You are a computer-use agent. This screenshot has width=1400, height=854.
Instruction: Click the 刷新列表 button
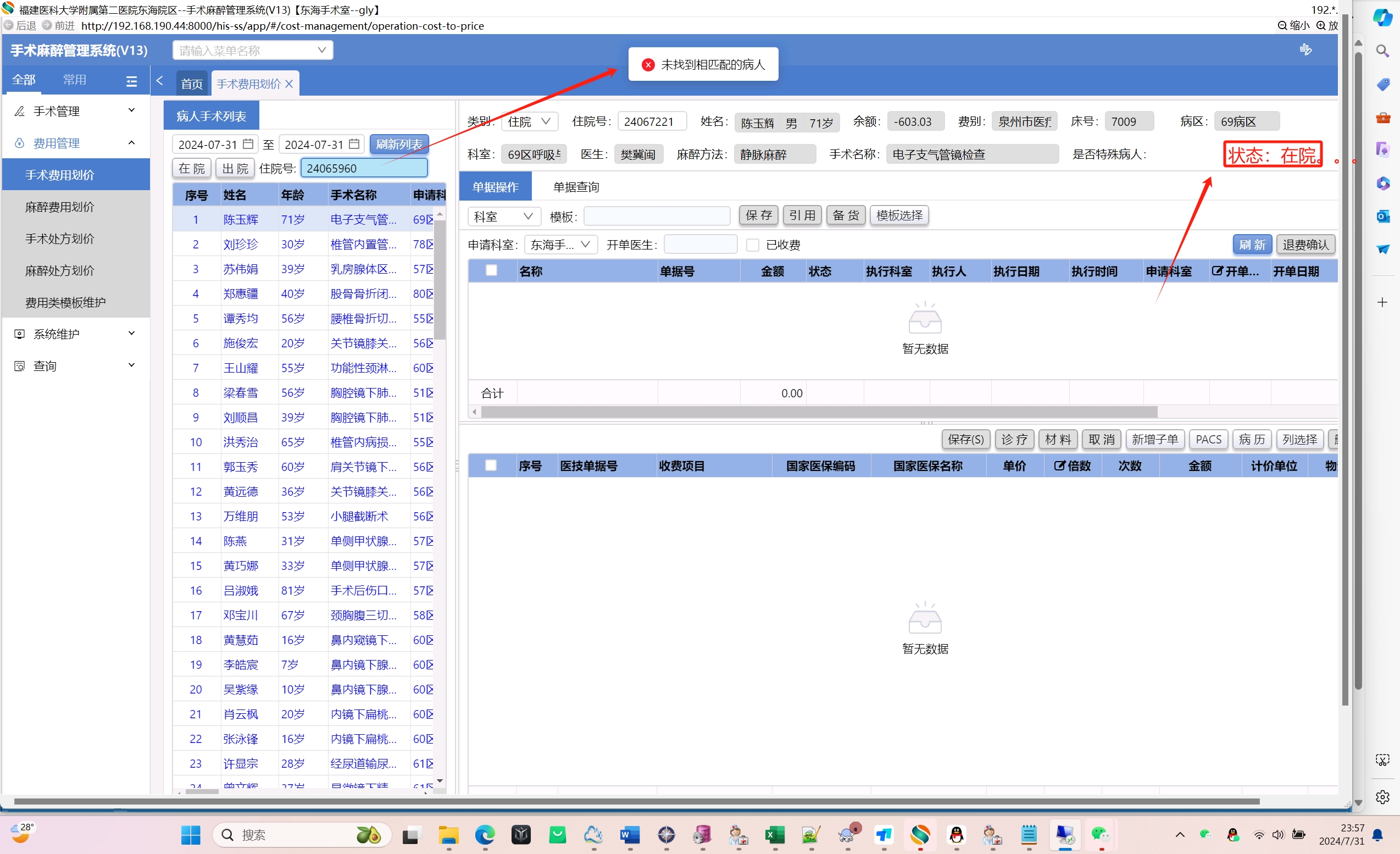[x=399, y=145]
